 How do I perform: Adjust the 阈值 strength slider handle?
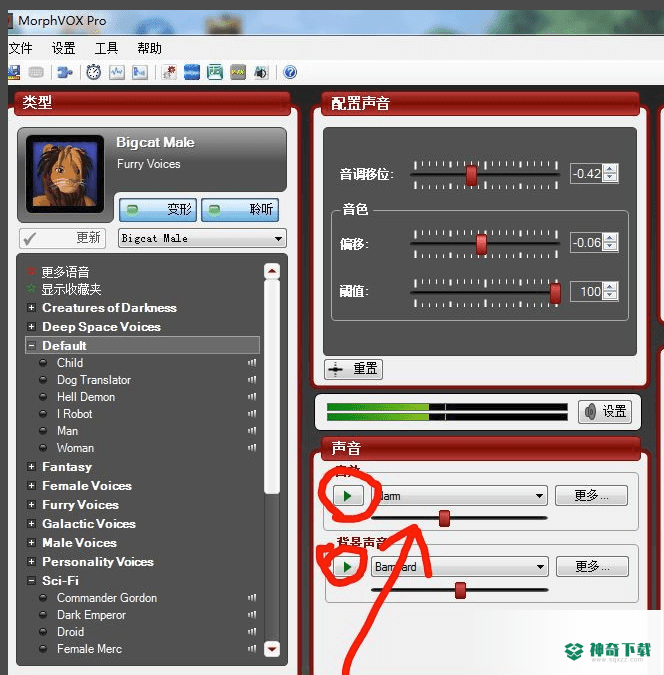(x=555, y=293)
